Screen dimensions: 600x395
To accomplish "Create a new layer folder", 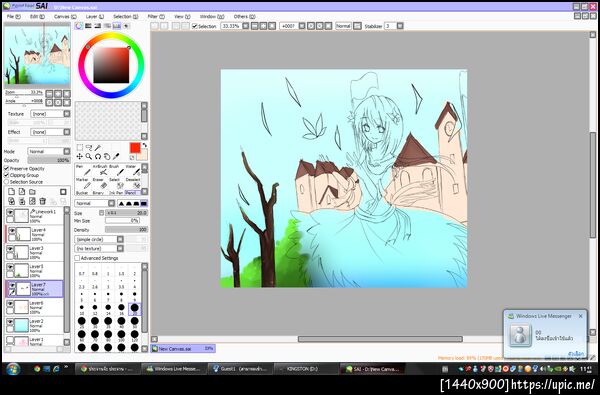I will (33, 192).
